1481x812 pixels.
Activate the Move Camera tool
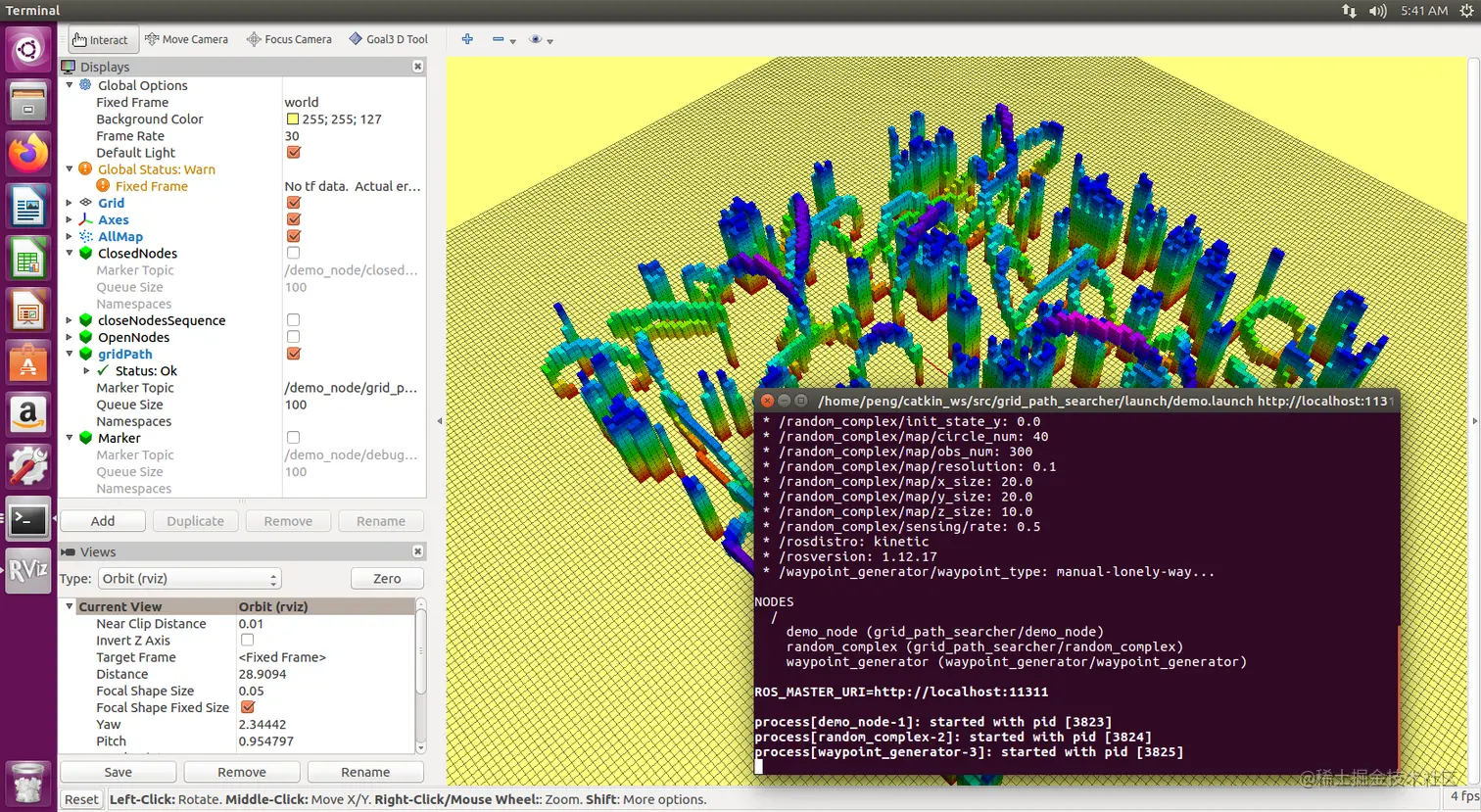click(x=186, y=40)
